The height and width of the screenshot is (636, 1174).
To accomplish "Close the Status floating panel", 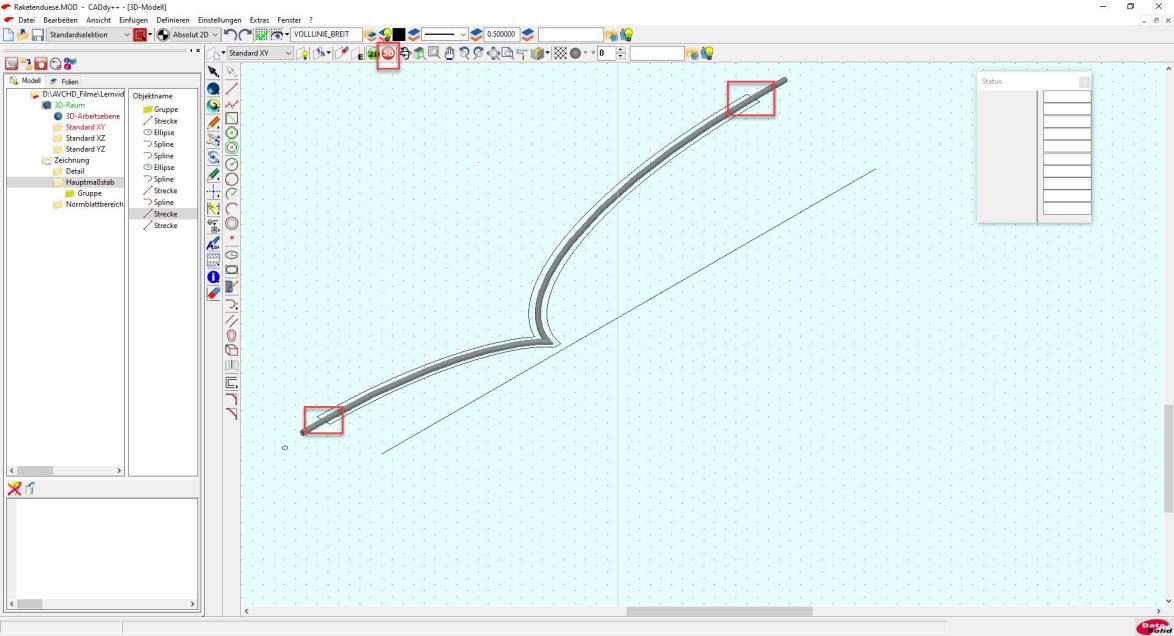I will [1084, 81].
